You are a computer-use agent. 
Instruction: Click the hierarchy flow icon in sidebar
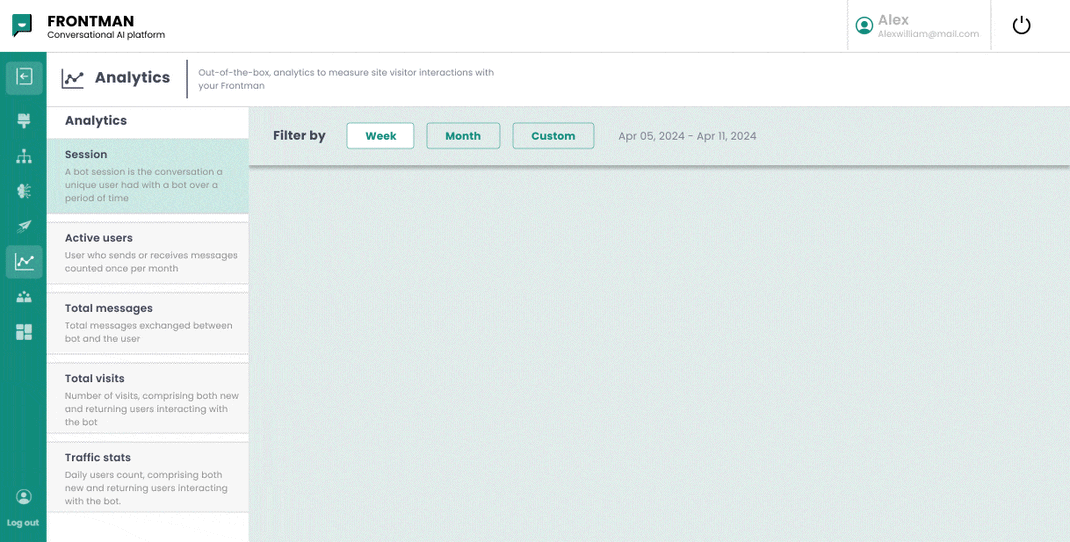[24, 156]
